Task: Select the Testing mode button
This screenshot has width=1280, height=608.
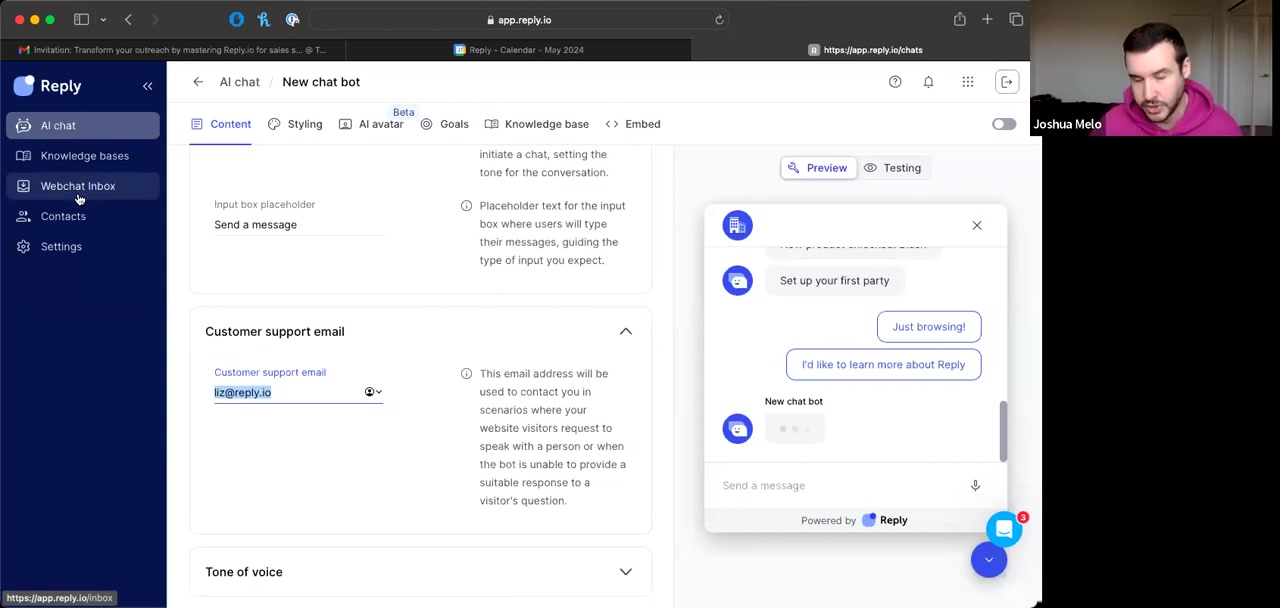Action: (x=892, y=168)
